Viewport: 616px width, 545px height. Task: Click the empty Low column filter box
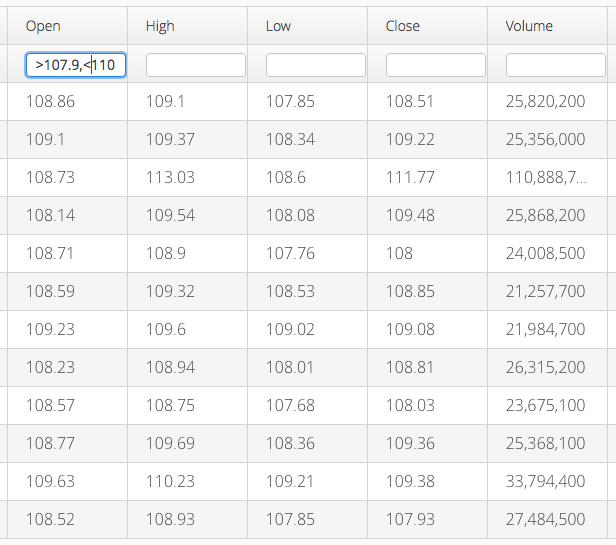tap(316, 65)
